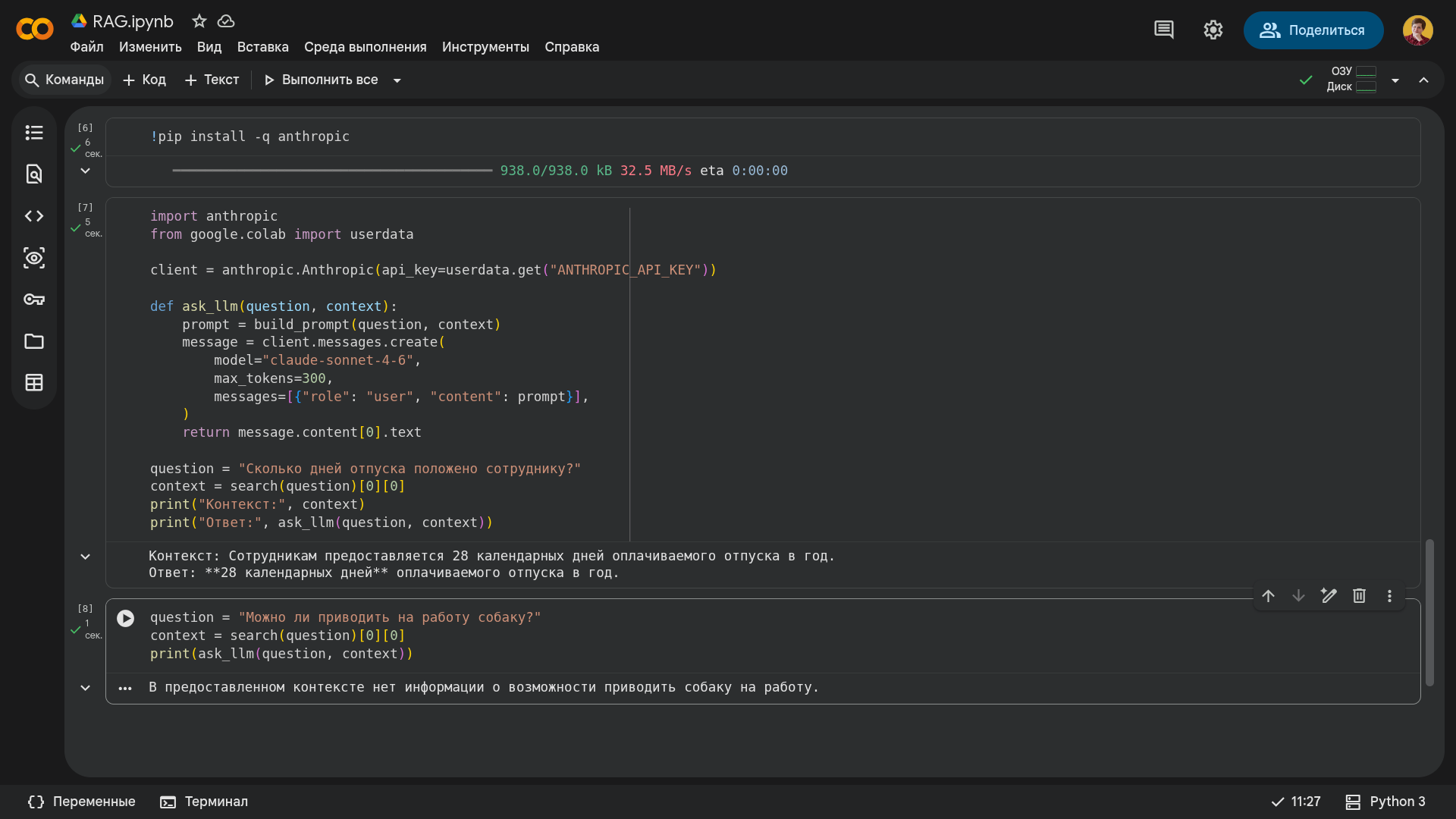Open the code snippets sidebar icon
The height and width of the screenshot is (819, 1456).
(34, 216)
